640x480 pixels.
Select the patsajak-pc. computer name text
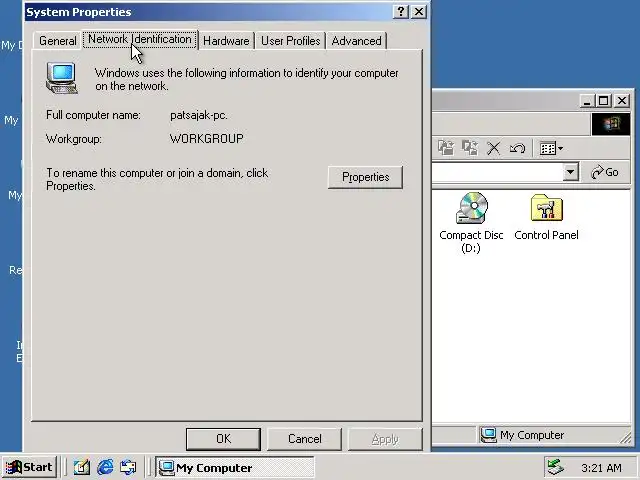(199, 115)
